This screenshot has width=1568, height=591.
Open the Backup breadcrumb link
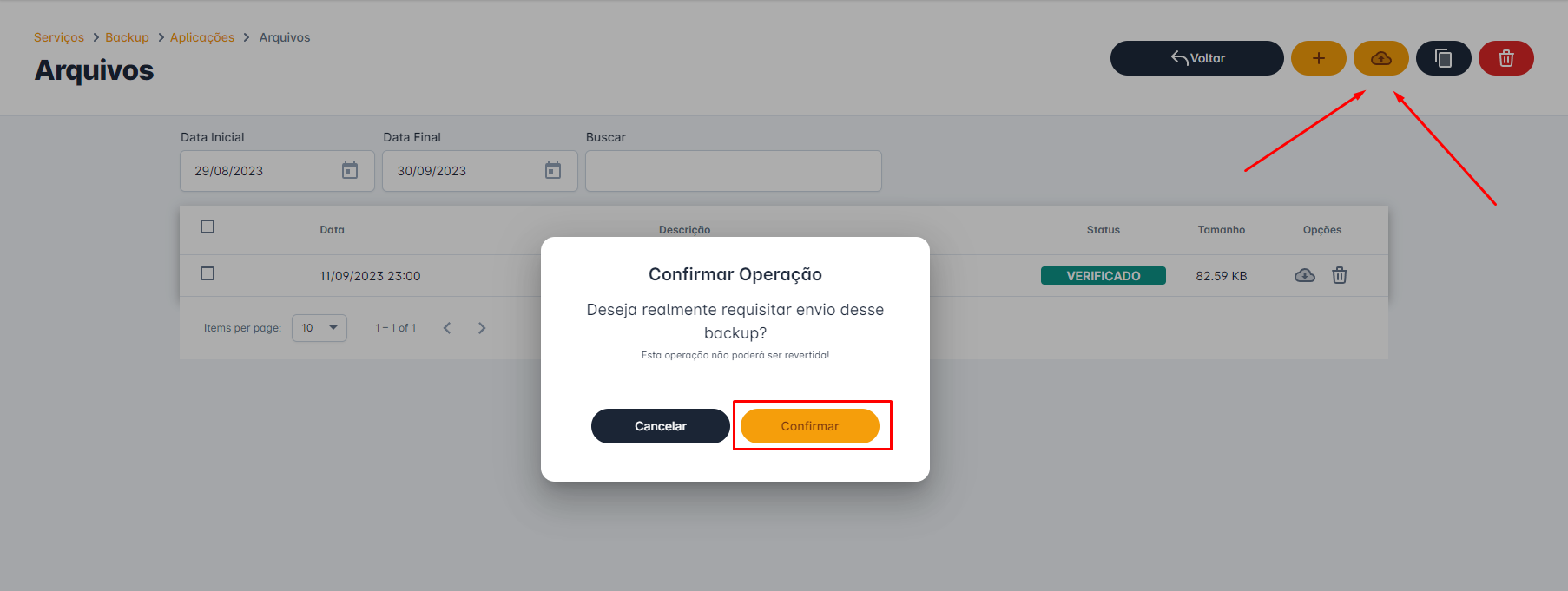click(127, 37)
